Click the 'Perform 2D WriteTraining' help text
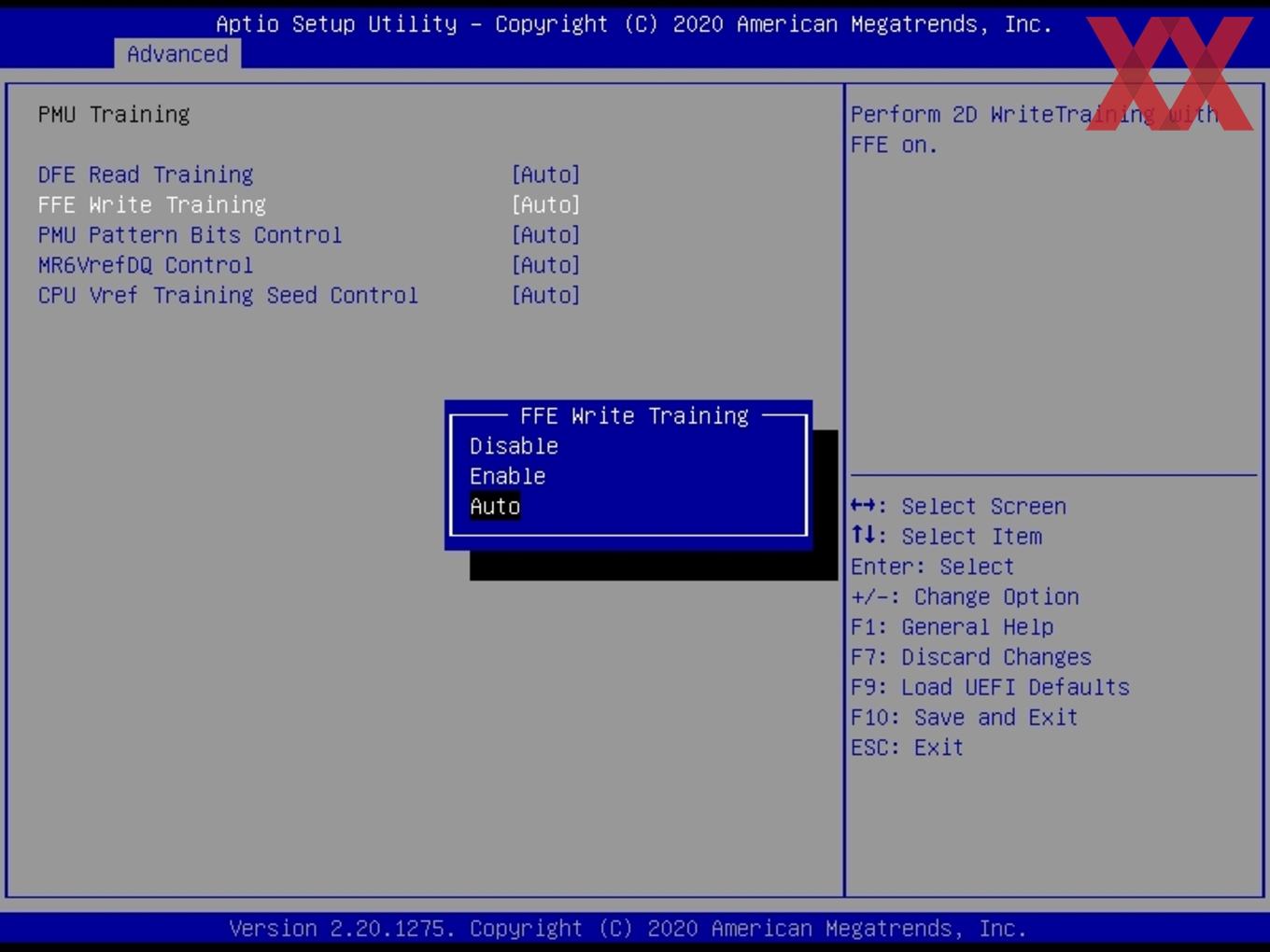The image size is (1270, 952). [x=1035, y=130]
